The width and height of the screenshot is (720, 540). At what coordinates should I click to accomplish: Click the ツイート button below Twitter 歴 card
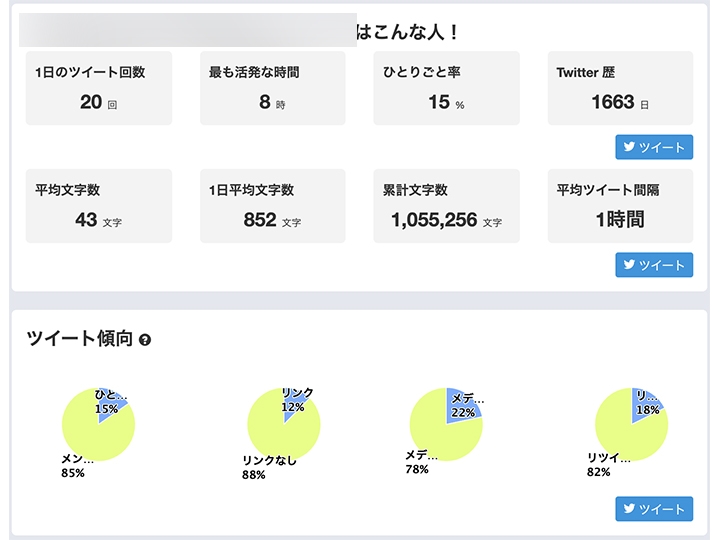(654, 148)
